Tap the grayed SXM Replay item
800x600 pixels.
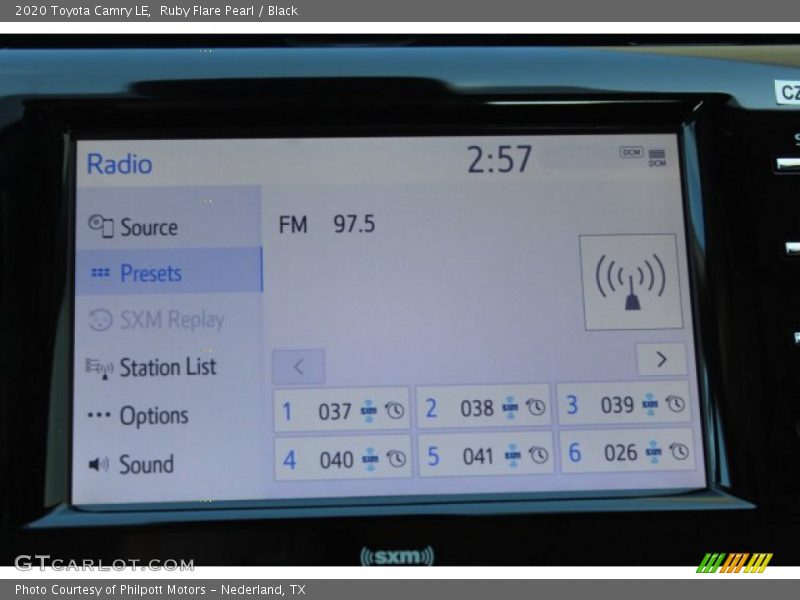(168, 320)
